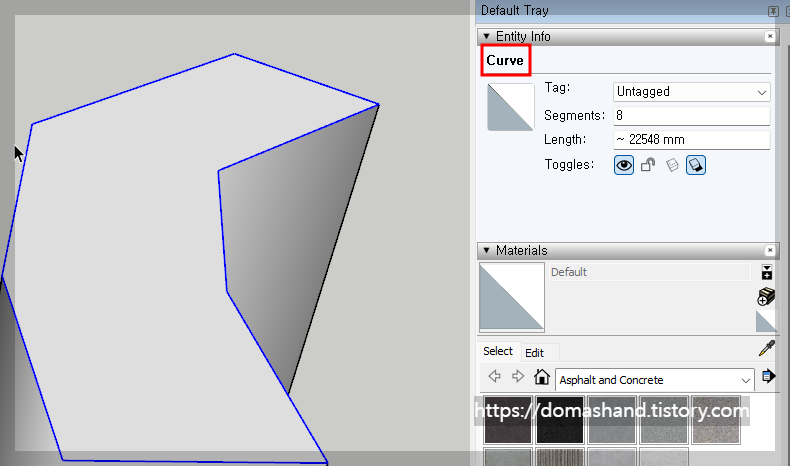This screenshot has height=466, width=790.
Task: Select the first asphalt material thumbnail
Action: 507,420
